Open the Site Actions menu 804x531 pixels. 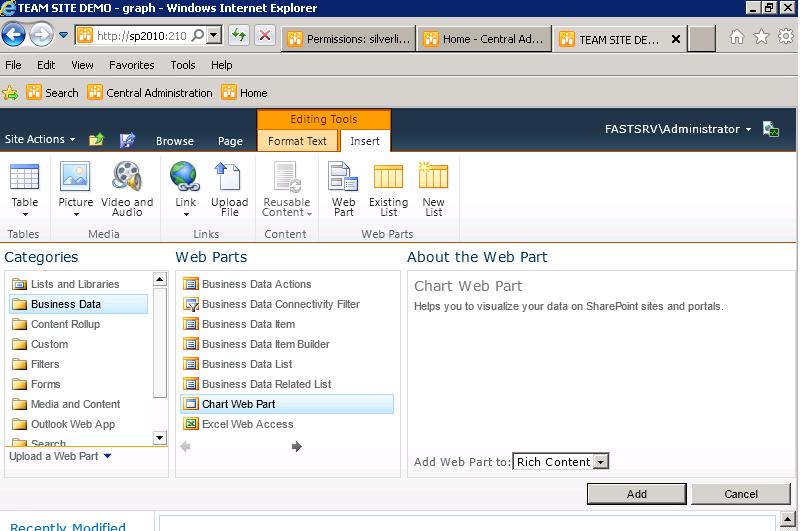point(40,139)
